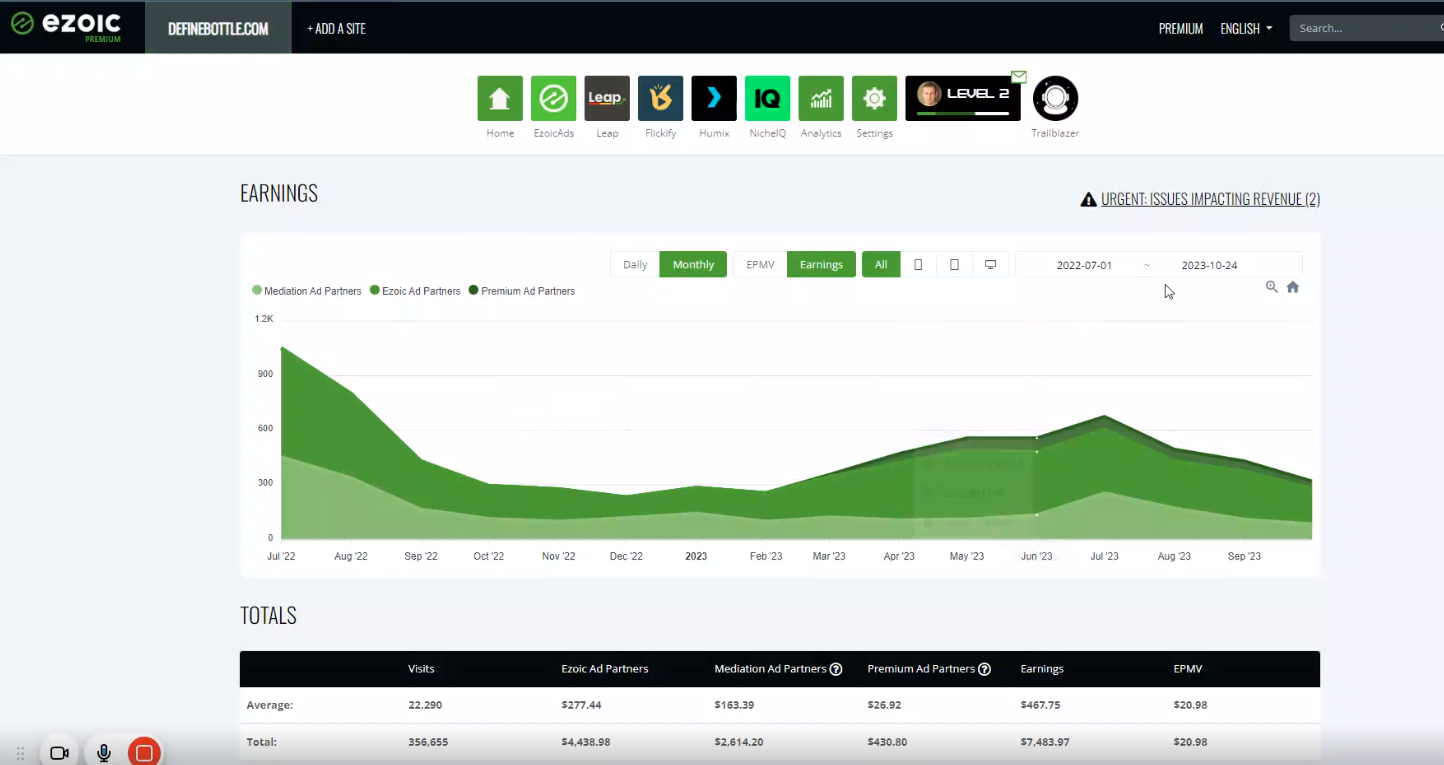Viewport: 1444px width, 765px height.
Task: Select the DEFINEBOTTLE.COM site tab
Action: point(218,28)
